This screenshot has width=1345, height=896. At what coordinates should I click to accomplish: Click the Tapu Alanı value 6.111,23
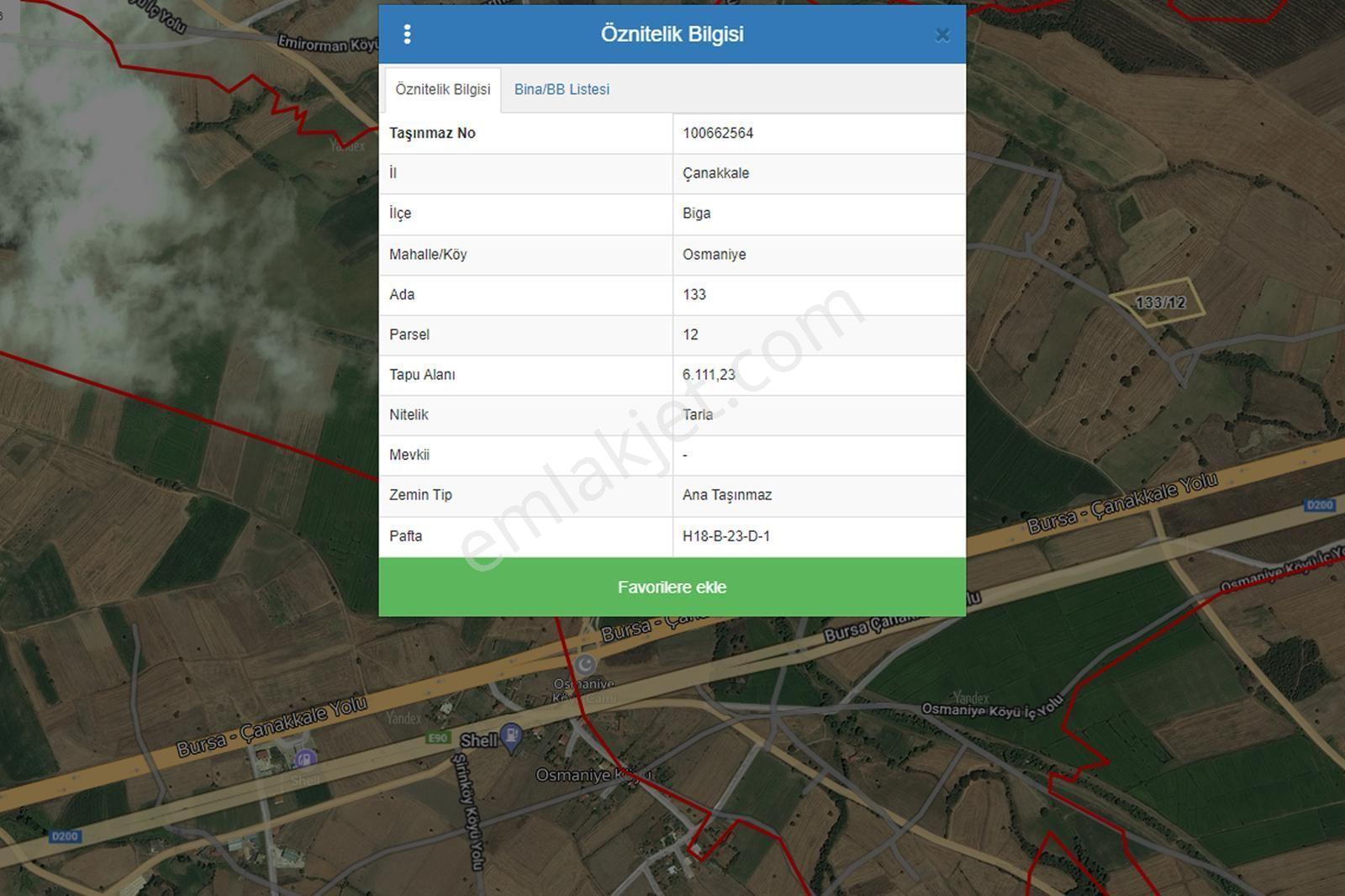coord(709,375)
